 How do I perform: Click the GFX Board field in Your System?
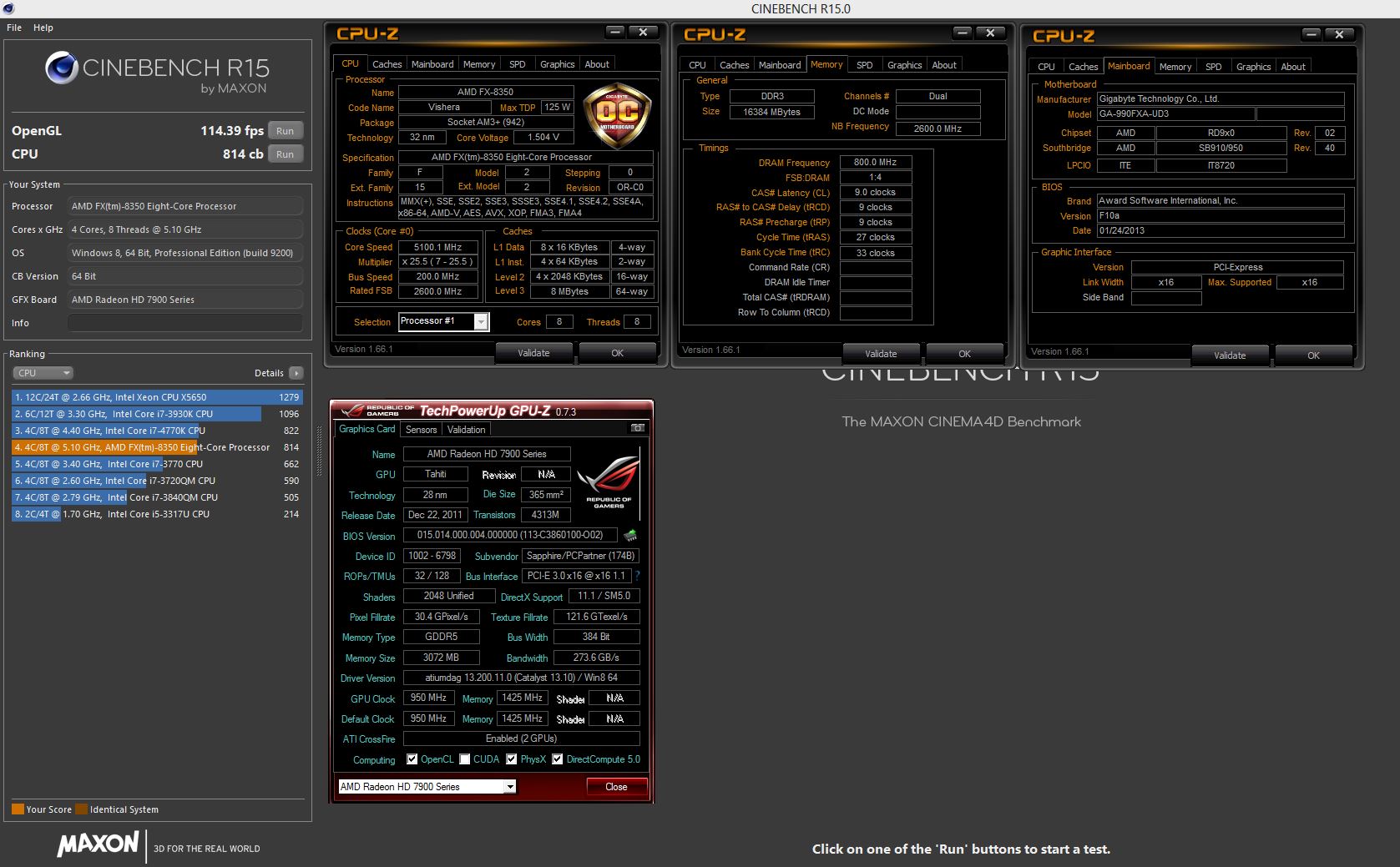(x=185, y=300)
